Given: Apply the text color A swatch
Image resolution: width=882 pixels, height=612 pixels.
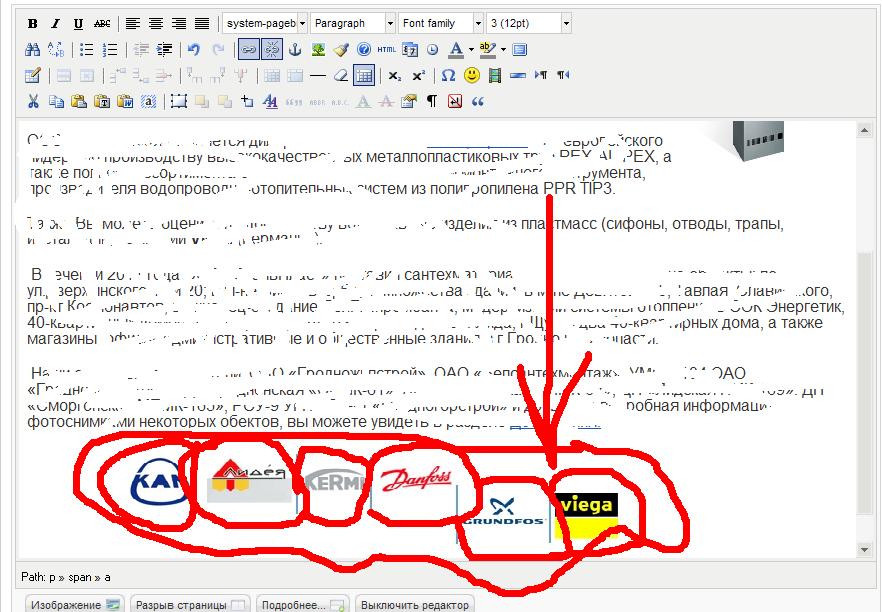Looking at the screenshot, I should (x=456, y=50).
